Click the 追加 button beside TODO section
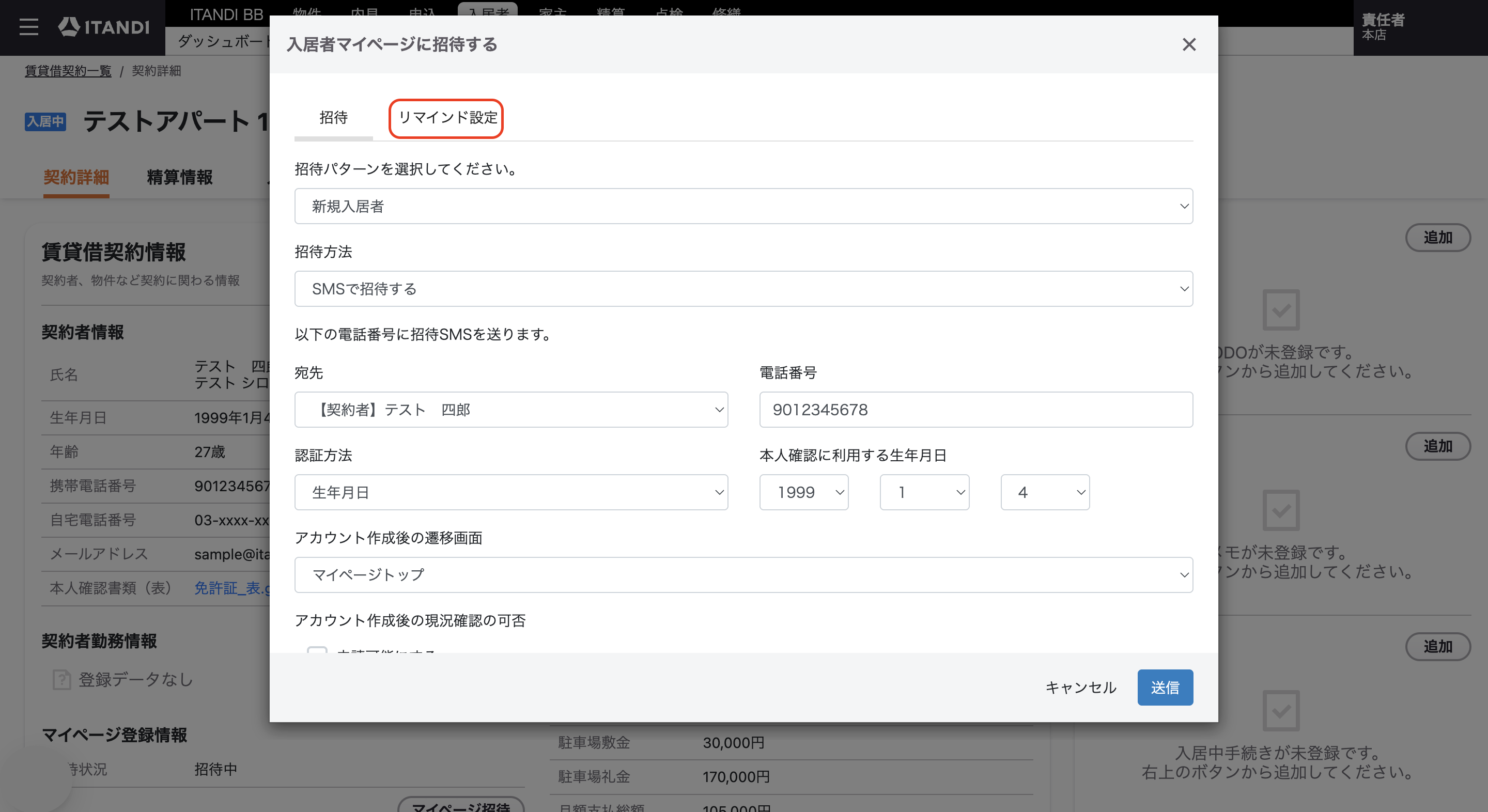Image resolution: width=1488 pixels, height=812 pixels. pos(1438,238)
